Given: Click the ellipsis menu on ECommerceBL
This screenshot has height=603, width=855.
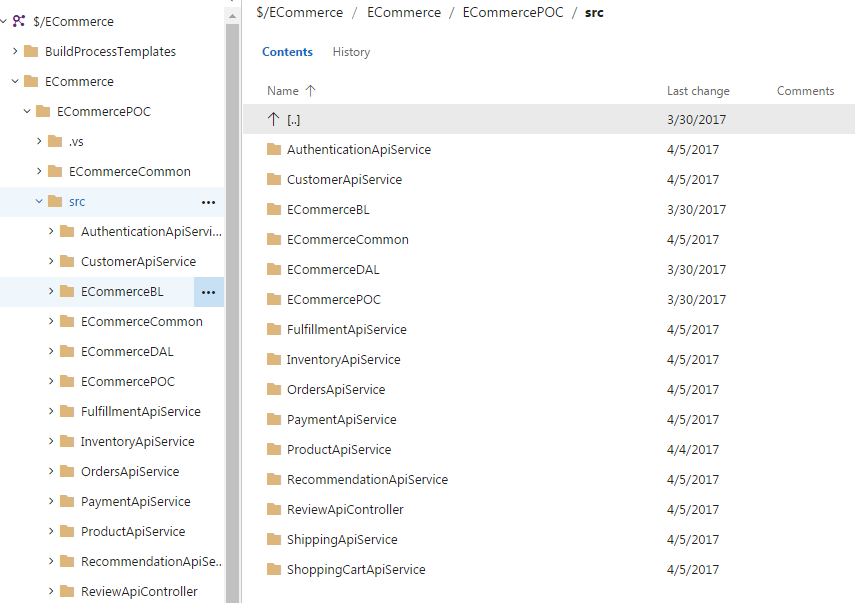Looking at the screenshot, I should pos(208,291).
